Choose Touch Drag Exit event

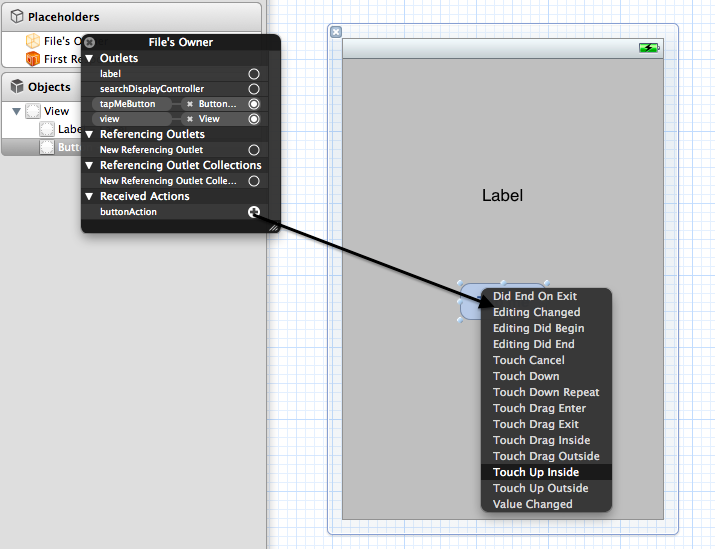click(546, 424)
